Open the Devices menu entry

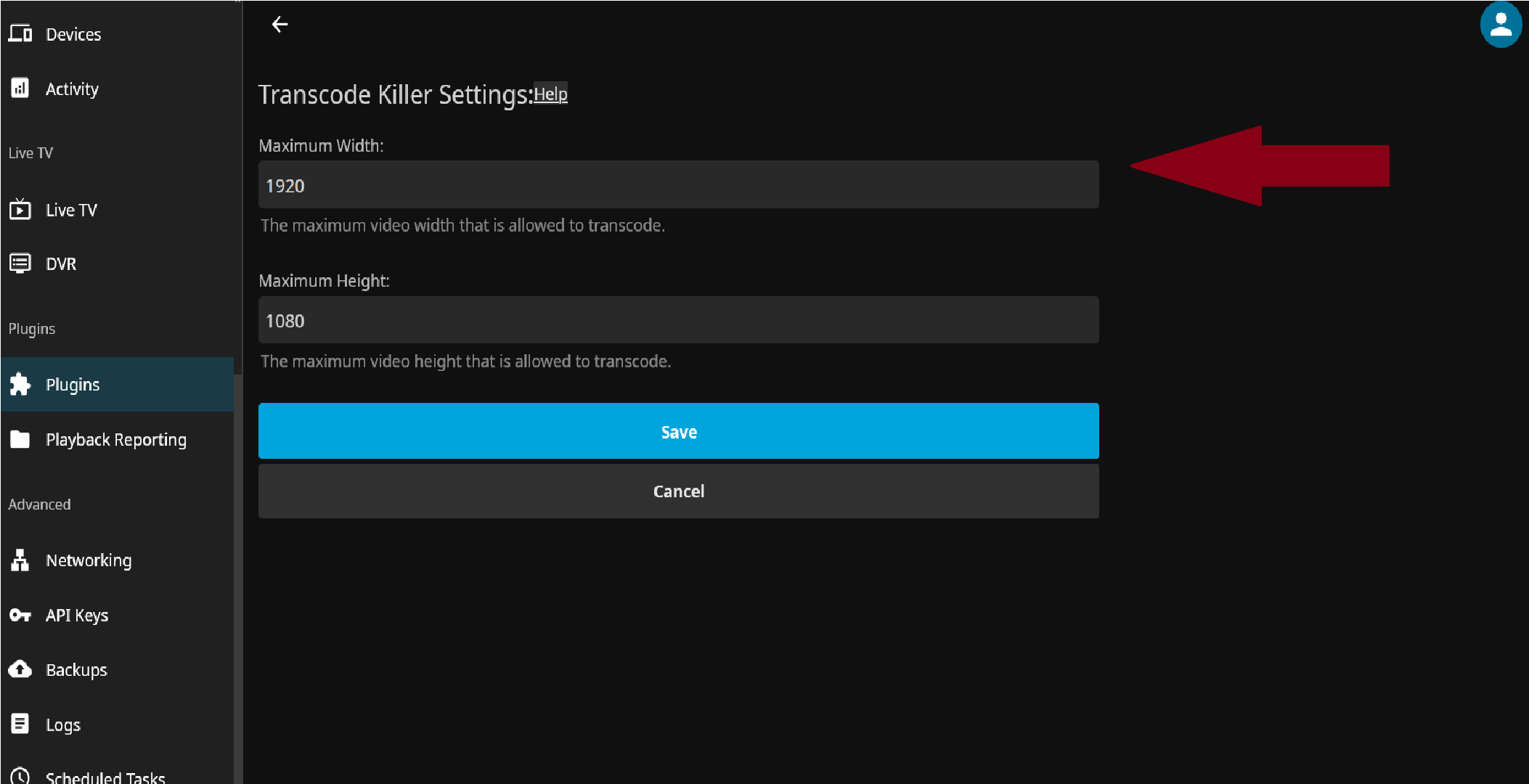click(x=117, y=34)
